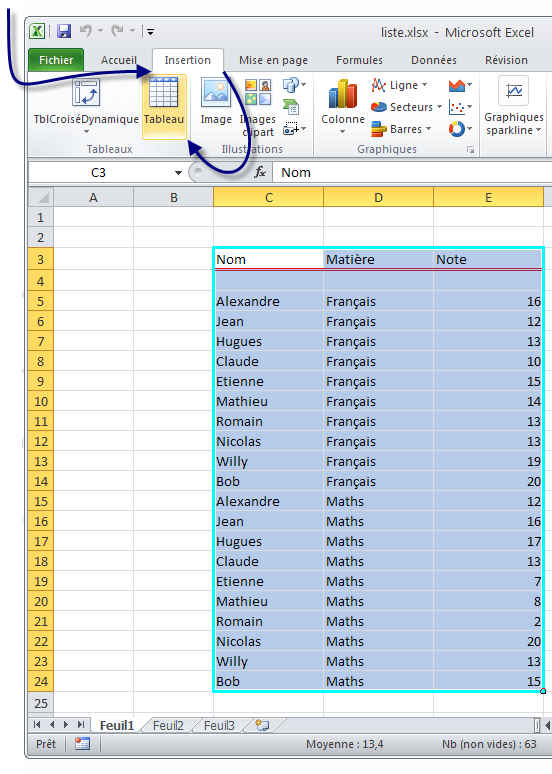Click the Select All corner of the grid

41,197
